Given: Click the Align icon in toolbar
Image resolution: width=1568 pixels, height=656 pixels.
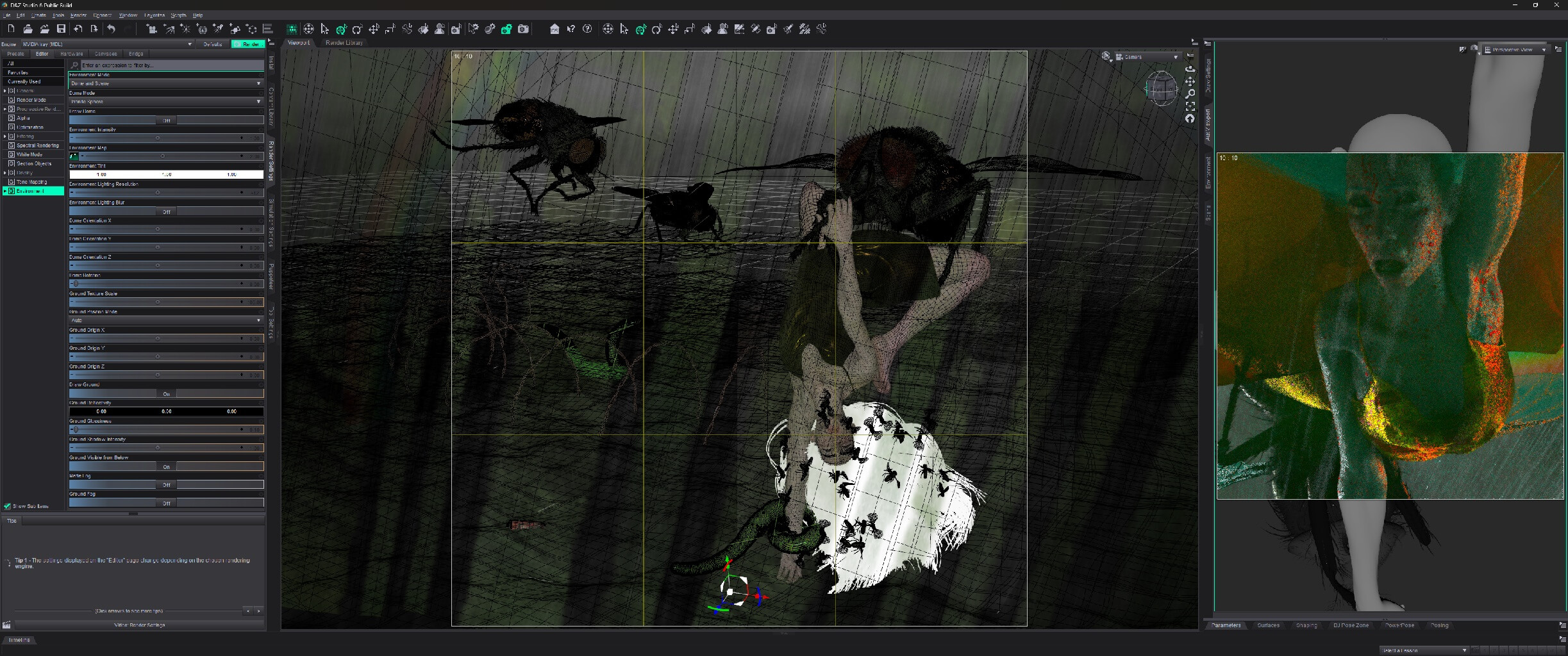Looking at the screenshot, I should tap(268, 29).
